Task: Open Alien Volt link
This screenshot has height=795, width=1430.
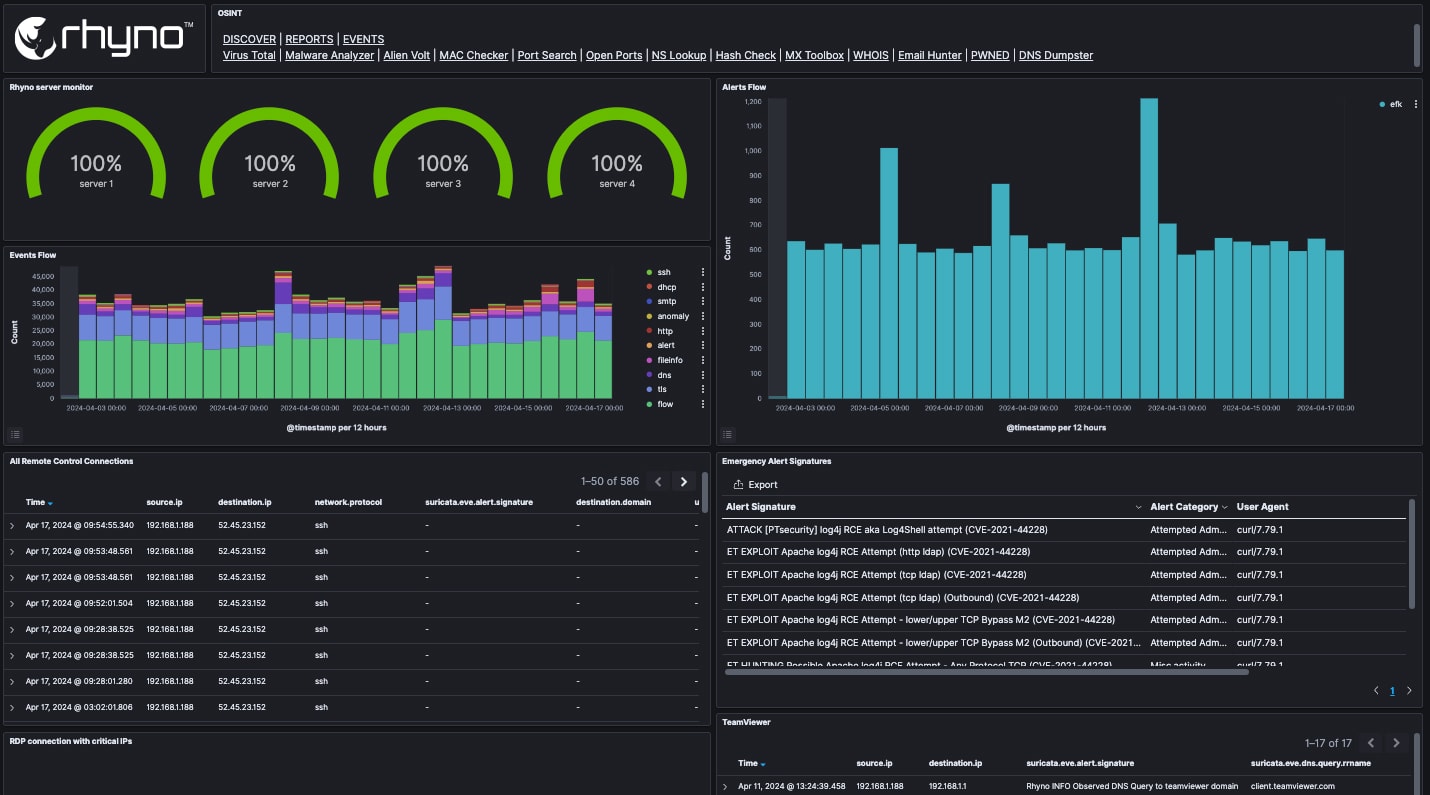Action: coord(407,55)
